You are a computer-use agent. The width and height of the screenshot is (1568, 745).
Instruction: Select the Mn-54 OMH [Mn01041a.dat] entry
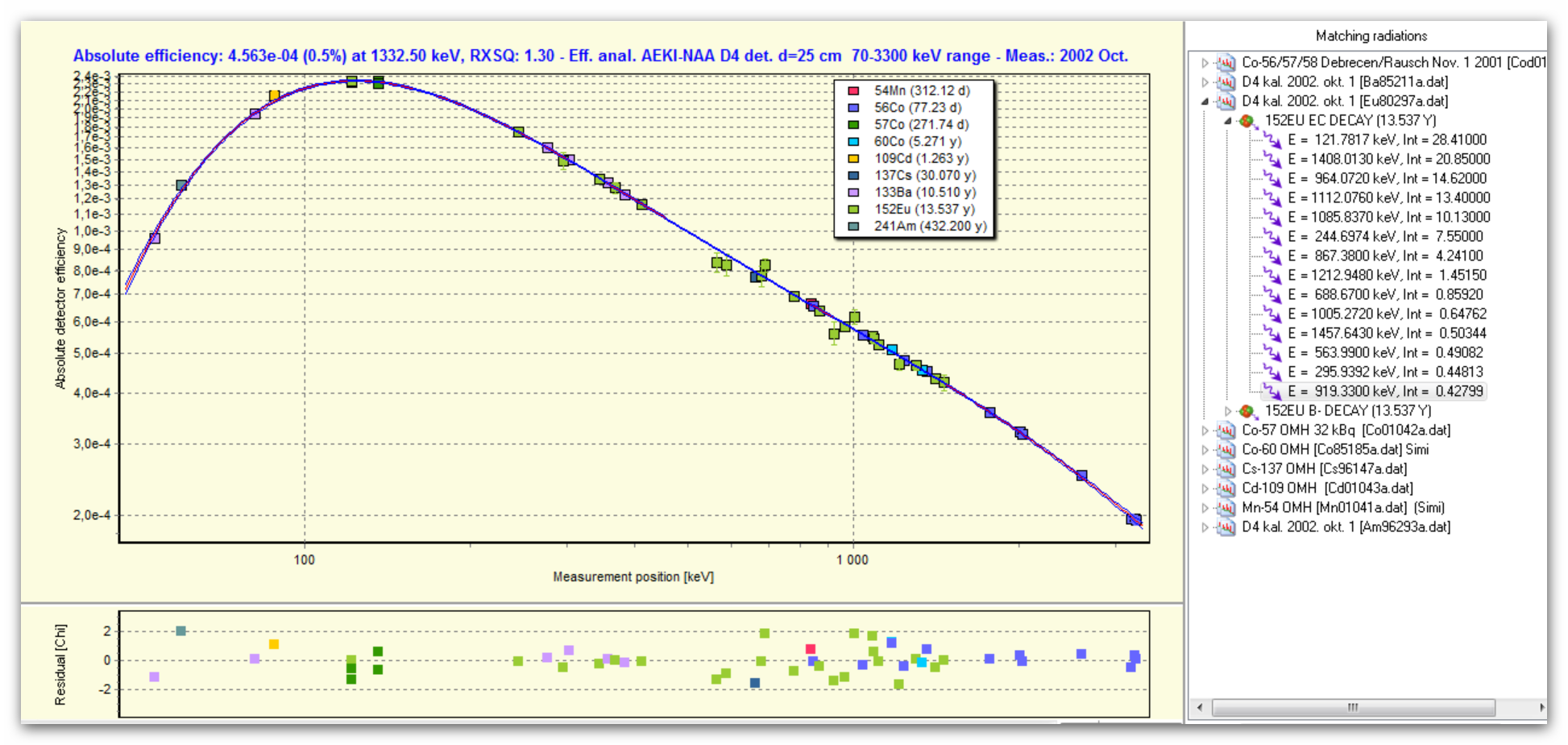tap(1343, 507)
